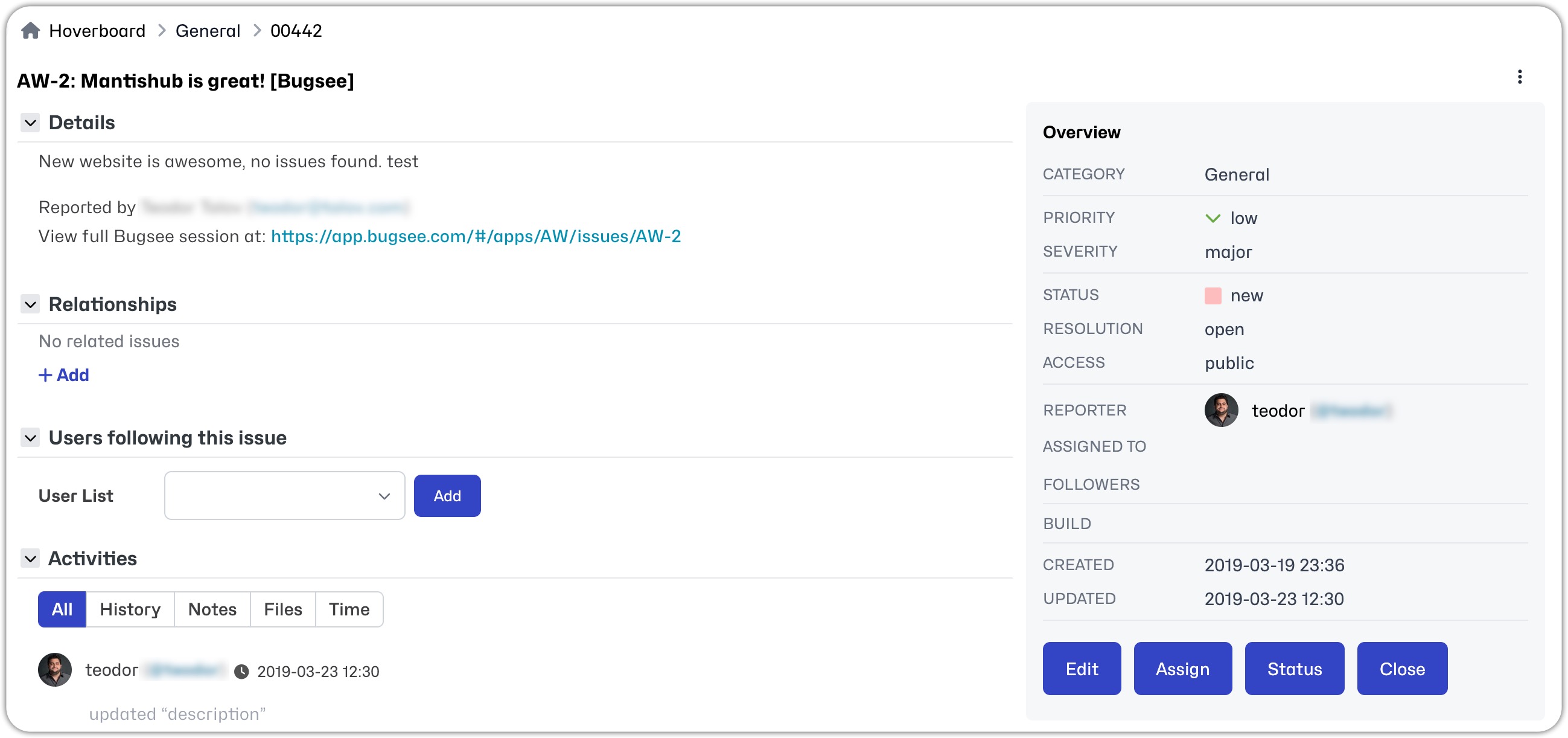Image resolution: width=1568 pixels, height=738 pixels.
Task: Click 'No related issues' text
Action: [109, 341]
